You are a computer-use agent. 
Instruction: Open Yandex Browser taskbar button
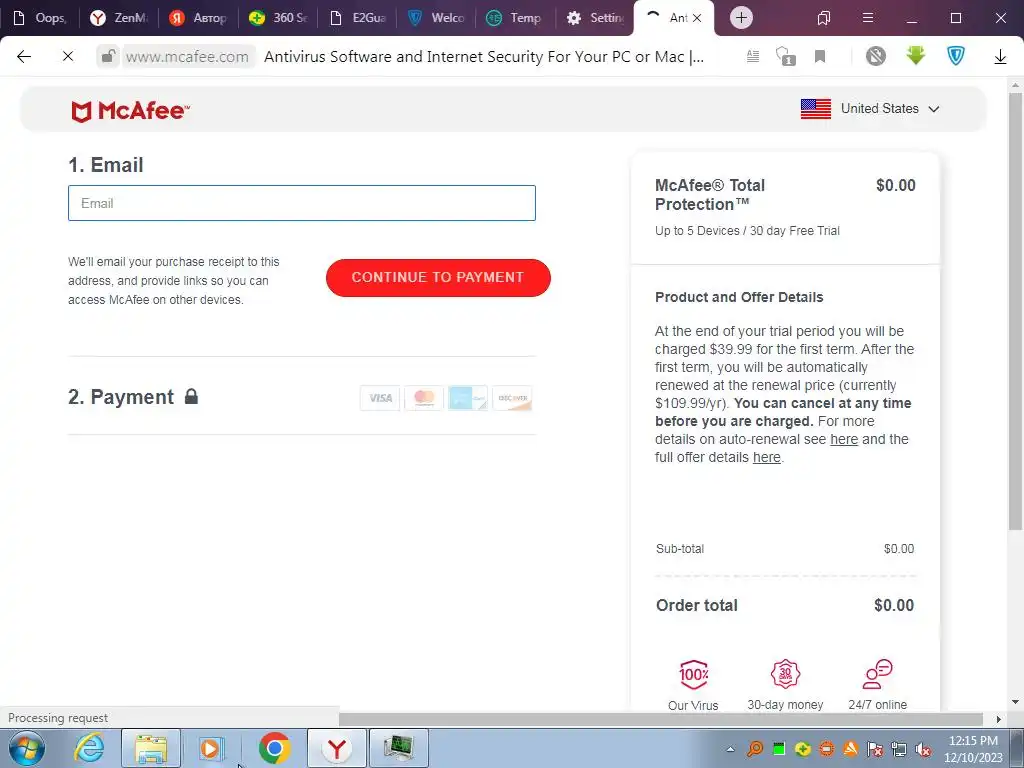[x=336, y=748]
